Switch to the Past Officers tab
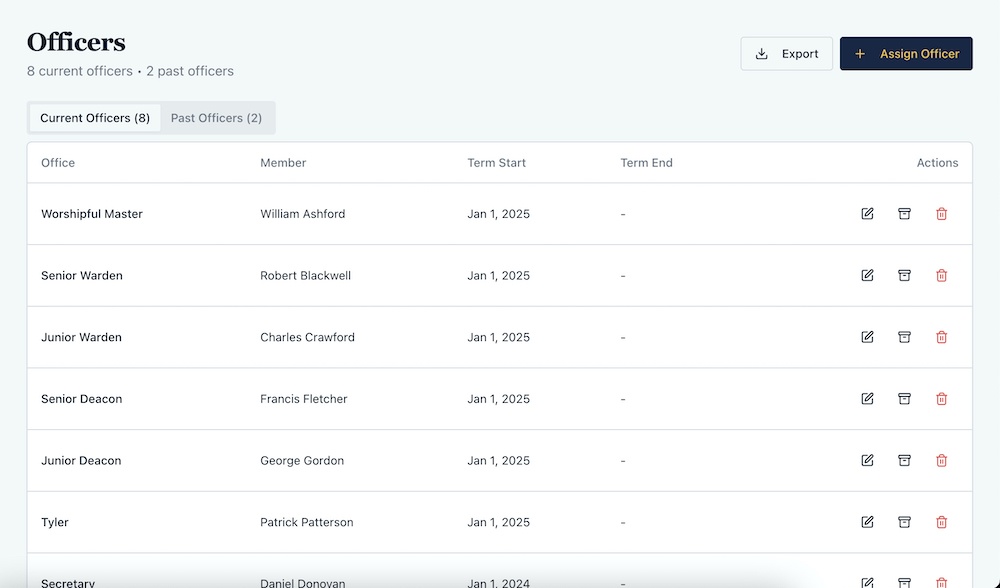 tap(216, 118)
